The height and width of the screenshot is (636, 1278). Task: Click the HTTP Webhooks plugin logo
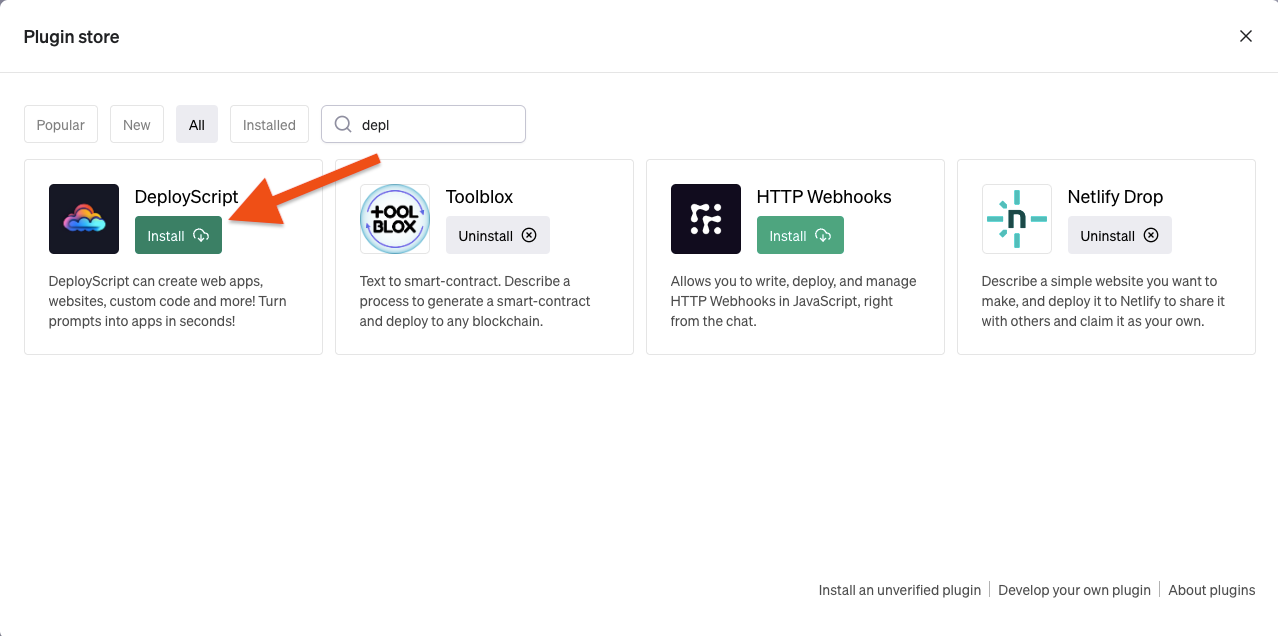coord(706,219)
